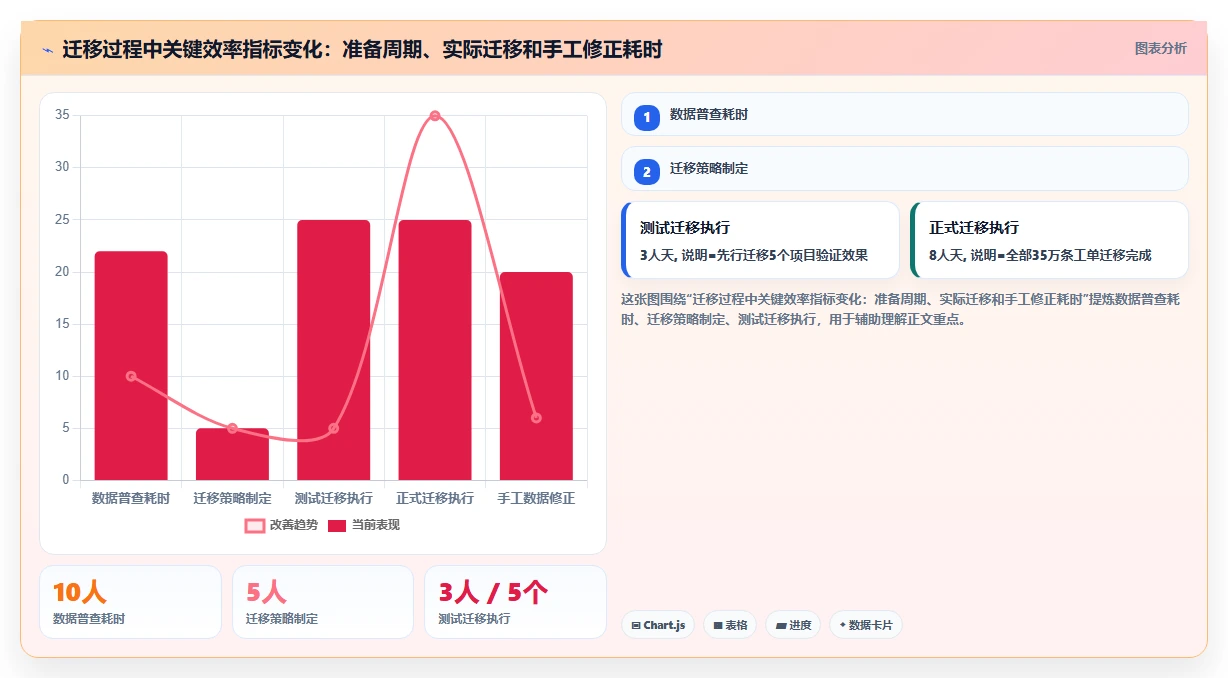Click the 数据卡片 tag
The image size is (1228, 678).
click(865, 625)
